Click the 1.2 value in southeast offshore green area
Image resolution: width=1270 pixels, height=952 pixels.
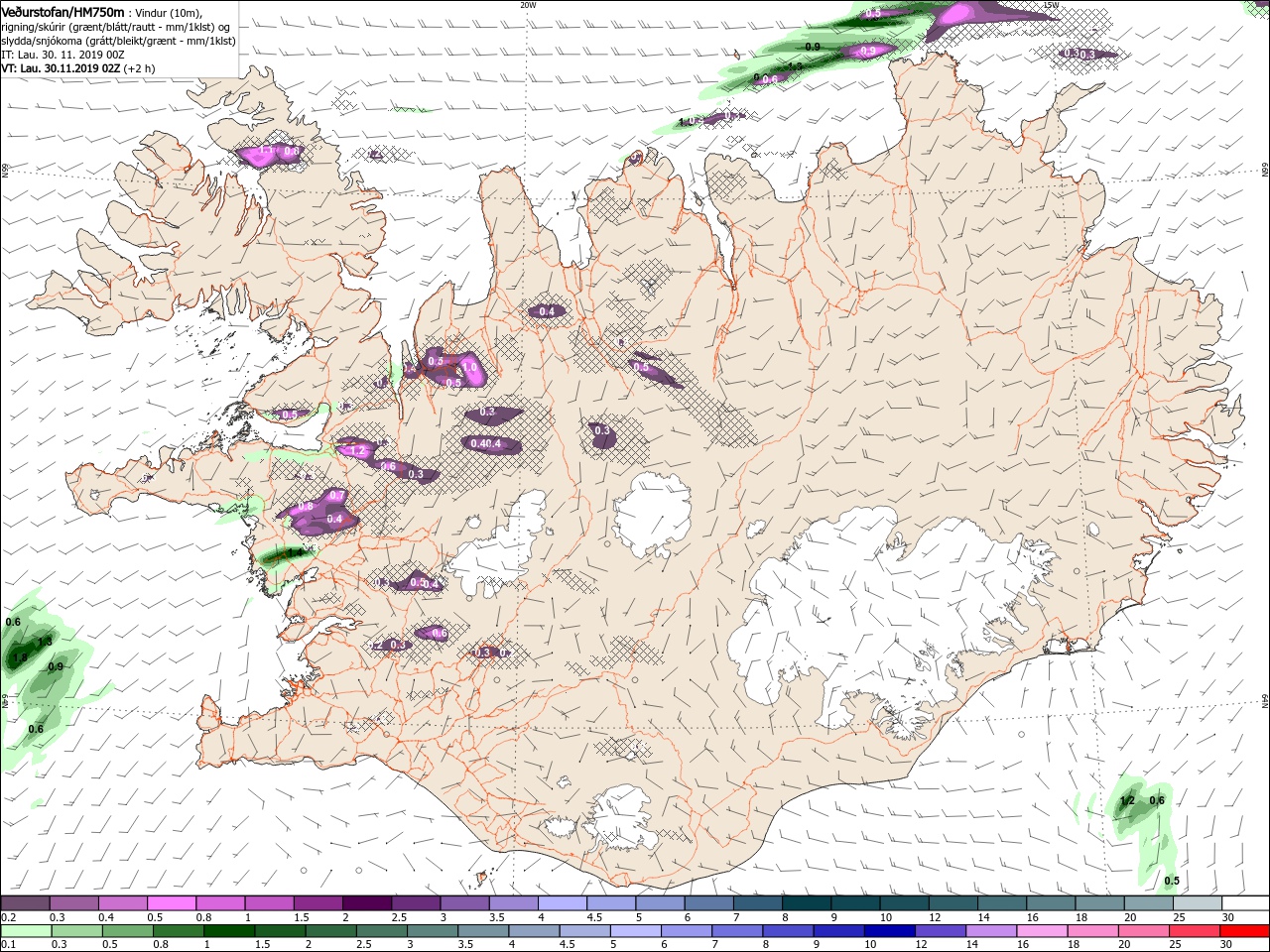(x=1127, y=800)
